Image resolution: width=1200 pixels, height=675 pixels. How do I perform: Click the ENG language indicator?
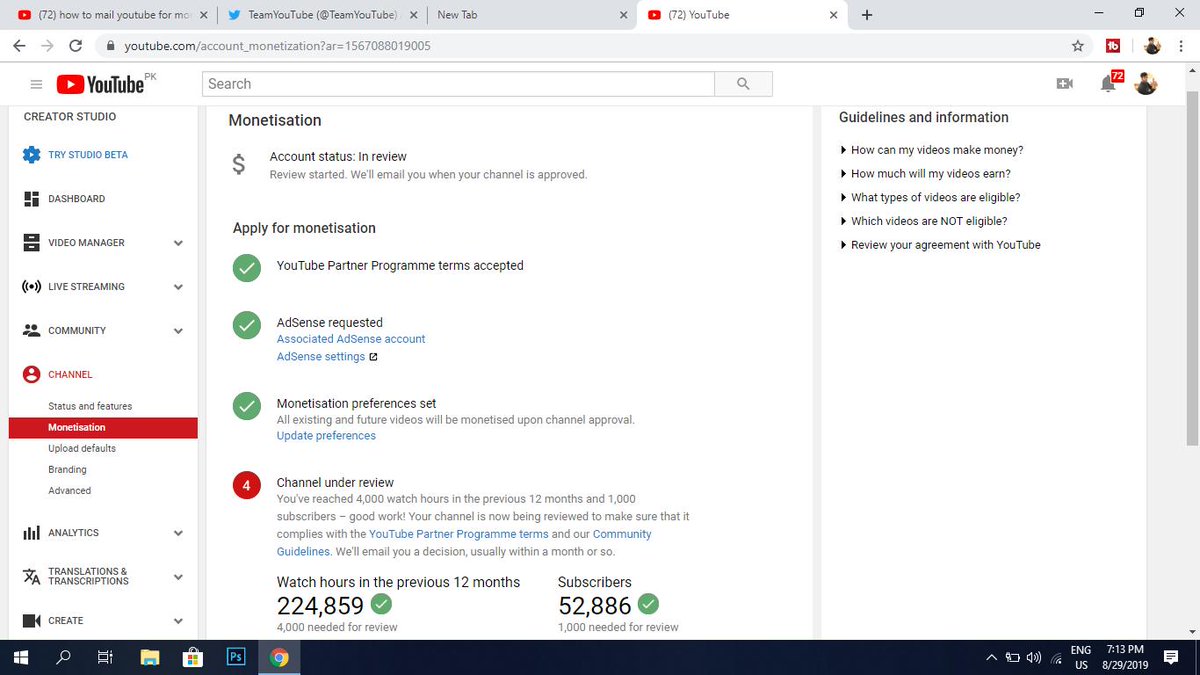pyautogui.click(x=1081, y=657)
